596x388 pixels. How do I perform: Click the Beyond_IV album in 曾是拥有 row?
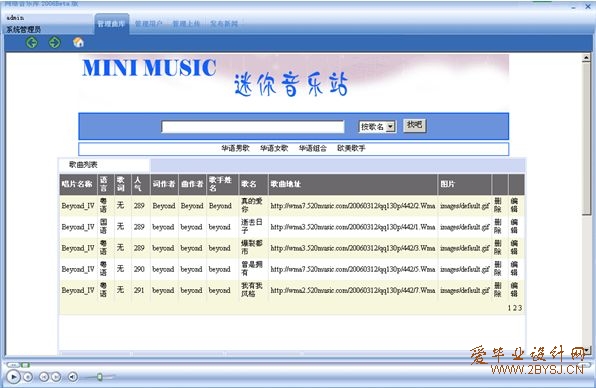(78, 269)
